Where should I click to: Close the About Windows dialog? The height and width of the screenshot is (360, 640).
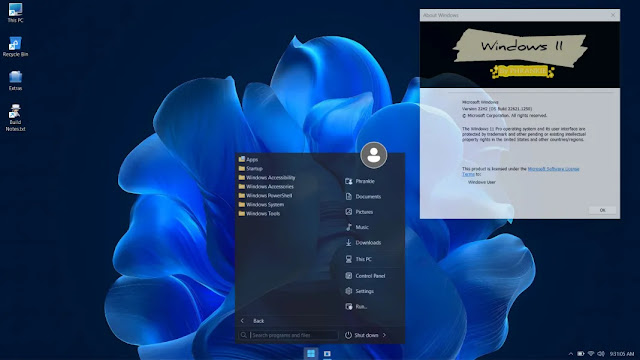[613, 15]
